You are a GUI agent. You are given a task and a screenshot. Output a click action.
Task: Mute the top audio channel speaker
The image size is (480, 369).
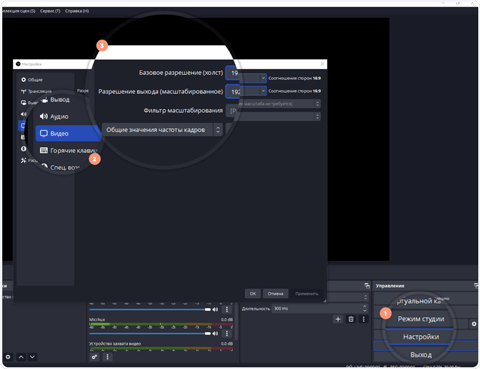[215, 310]
